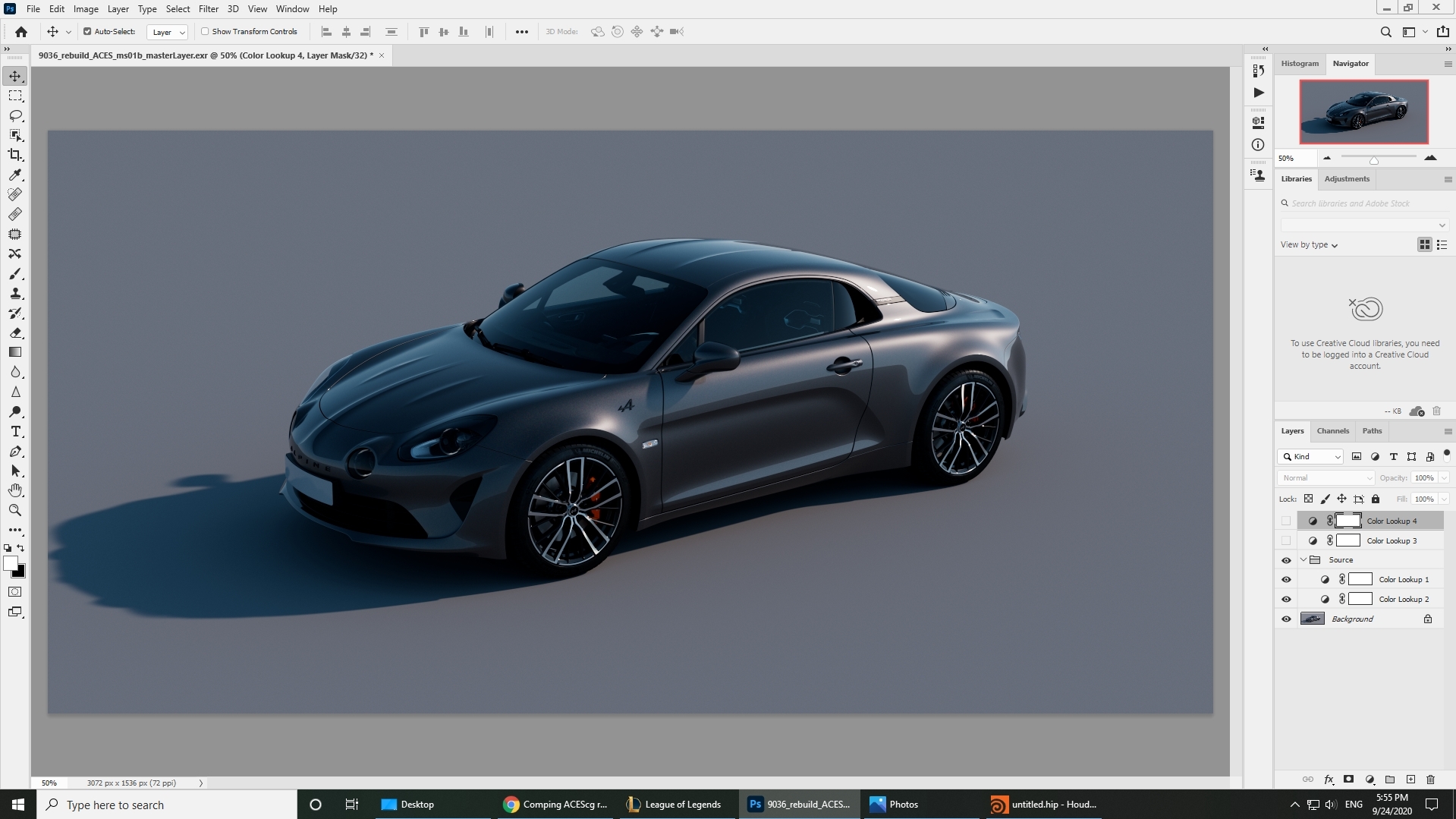Select the Lasso tool

pos(15,115)
